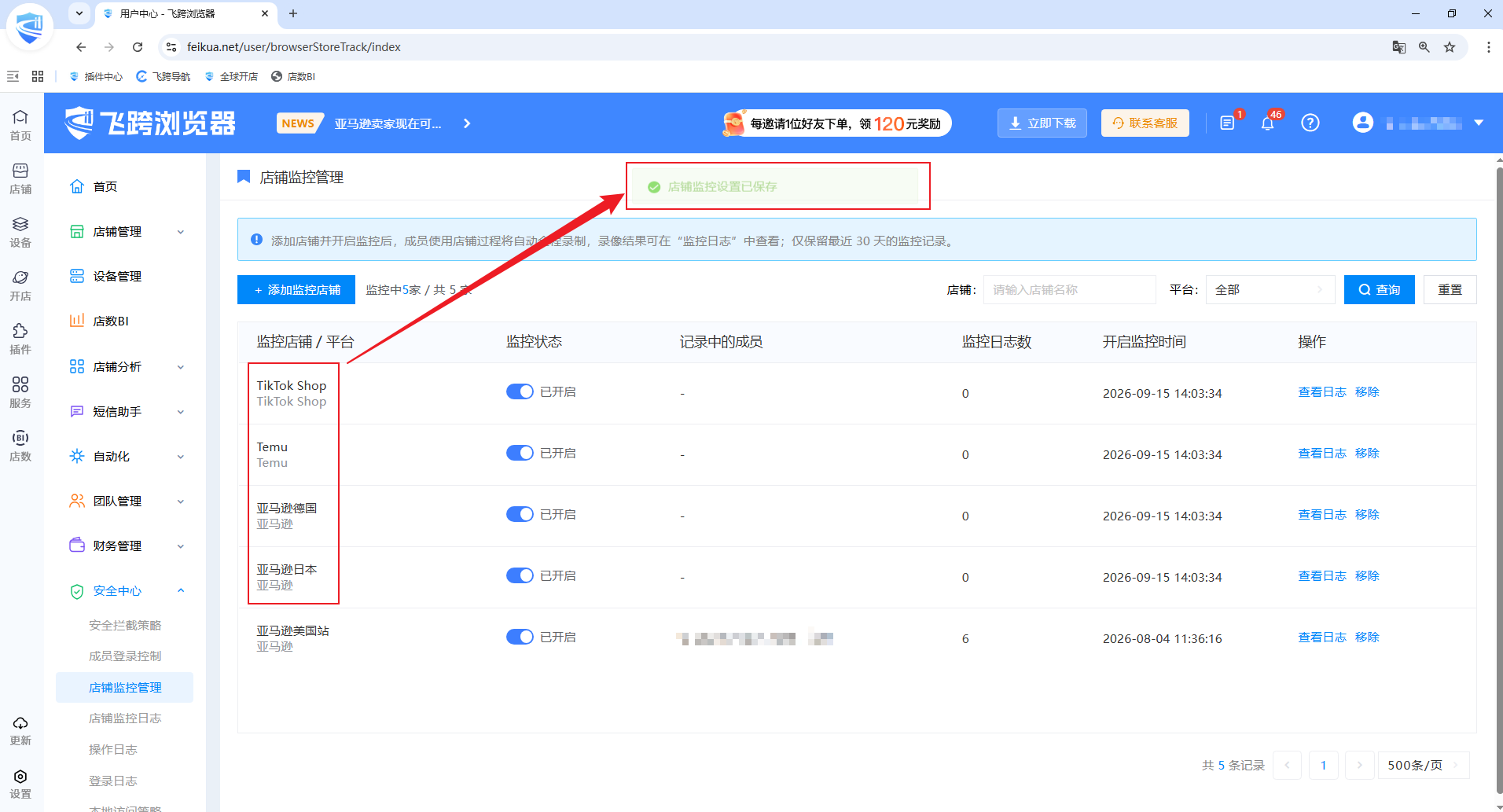Toggle monitoring switch for 亚马逊德国
The image size is (1503, 812).
(520, 514)
